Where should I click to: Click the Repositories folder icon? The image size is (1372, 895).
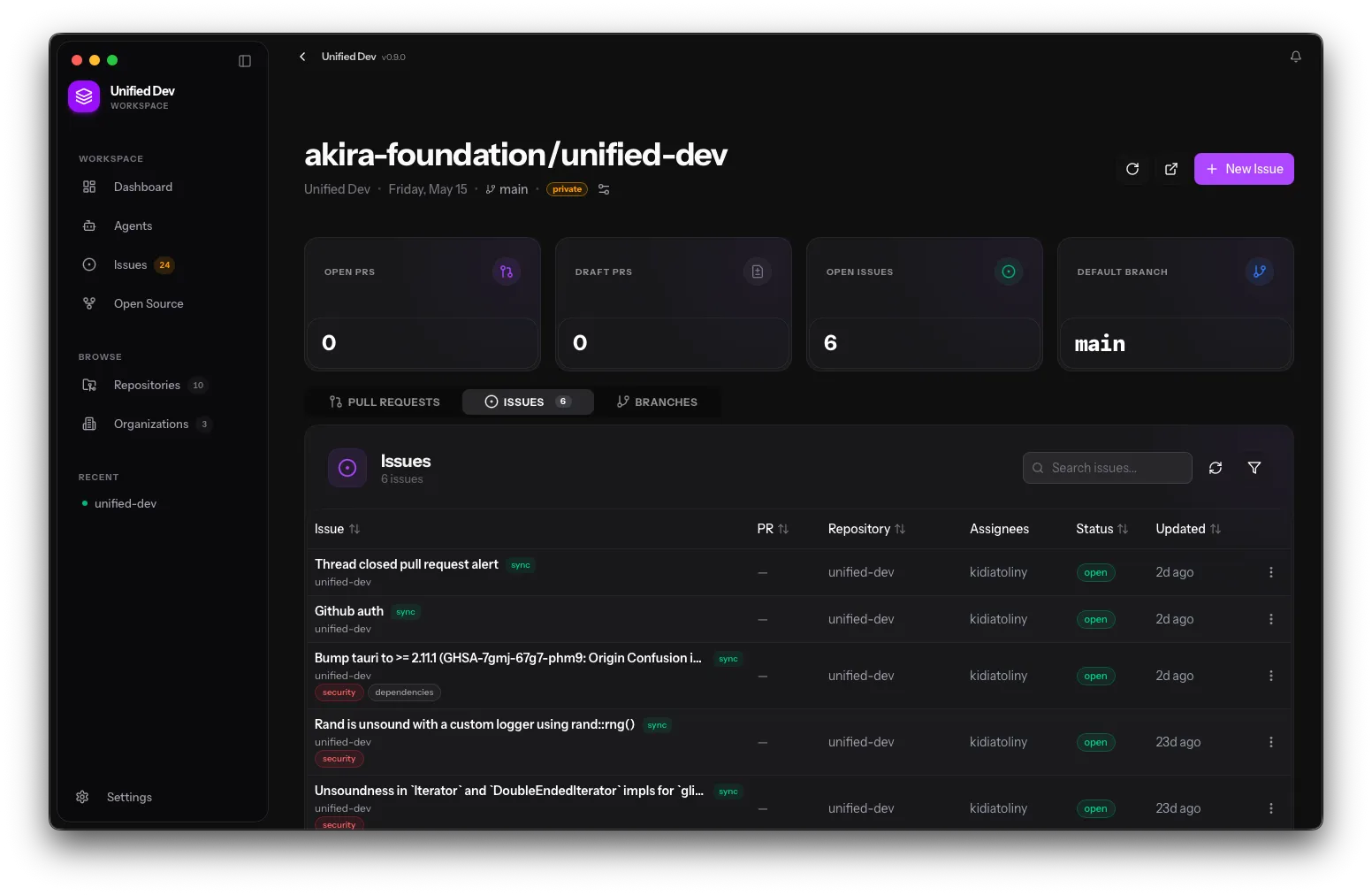click(x=89, y=385)
